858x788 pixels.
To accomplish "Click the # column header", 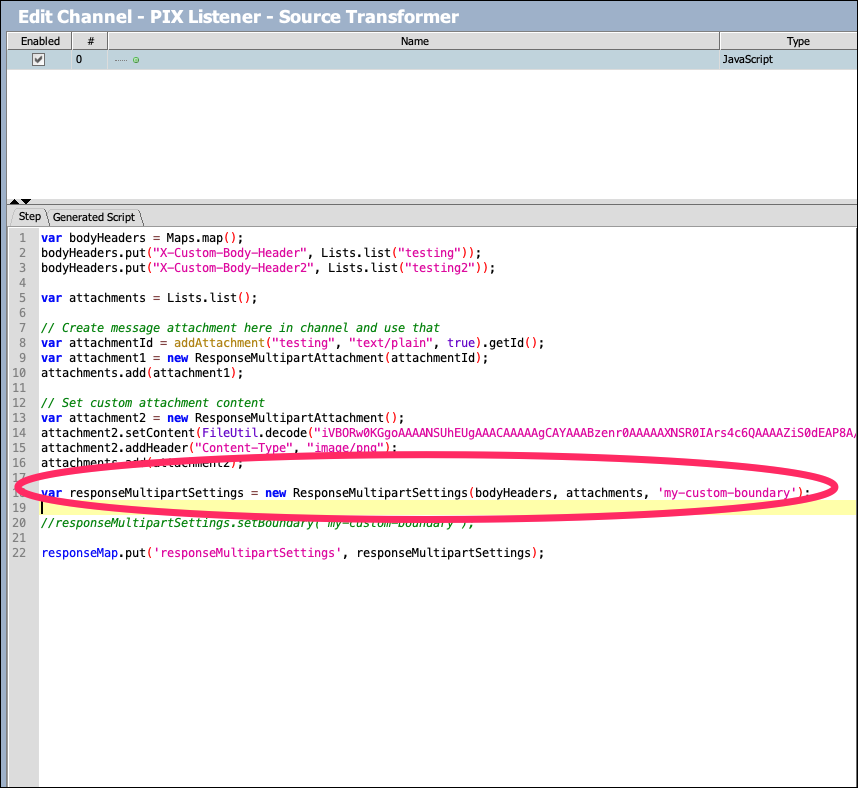I will pos(90,41).
